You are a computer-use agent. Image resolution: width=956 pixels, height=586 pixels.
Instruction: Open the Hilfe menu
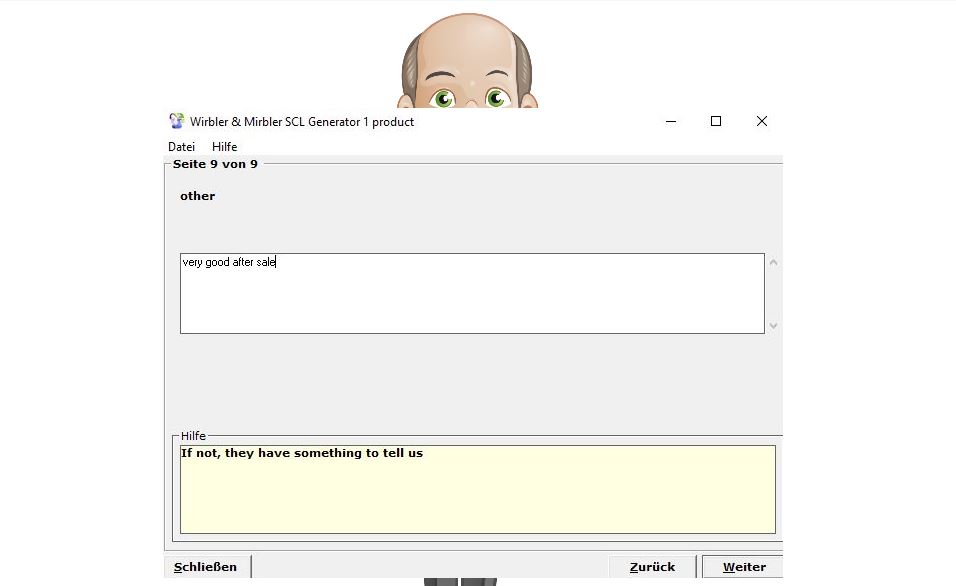(224, 147)
